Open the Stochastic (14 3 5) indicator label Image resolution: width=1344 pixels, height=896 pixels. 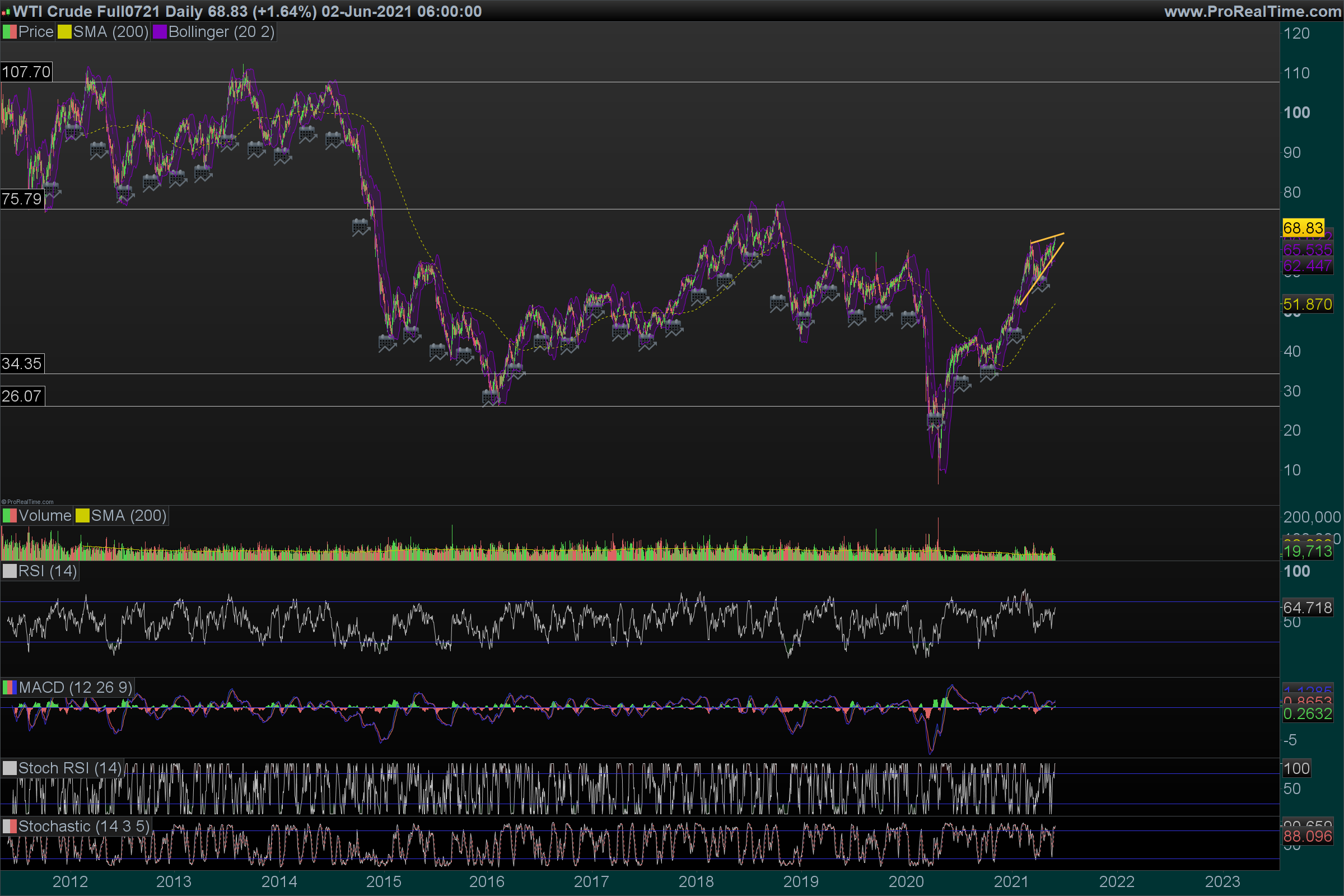tap(83, 827)
